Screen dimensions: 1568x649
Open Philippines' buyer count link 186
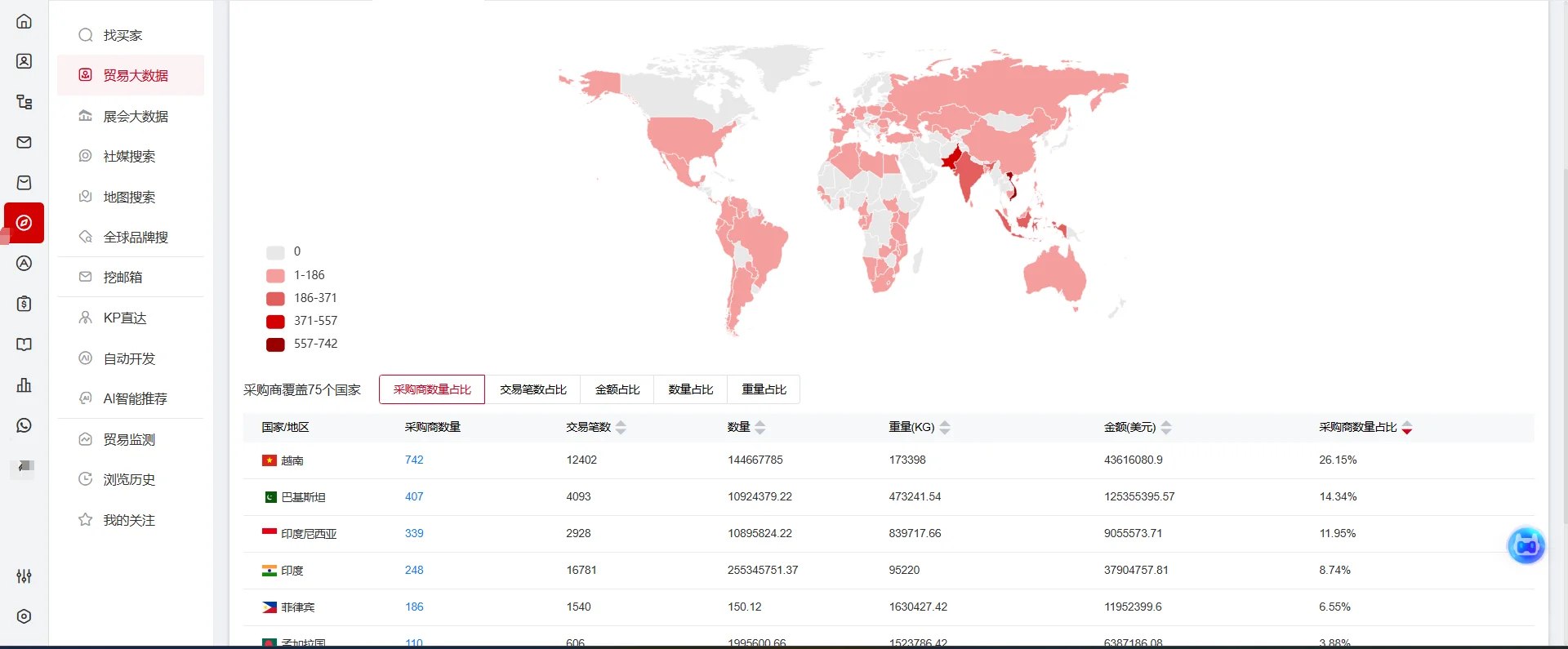[414, 607]
